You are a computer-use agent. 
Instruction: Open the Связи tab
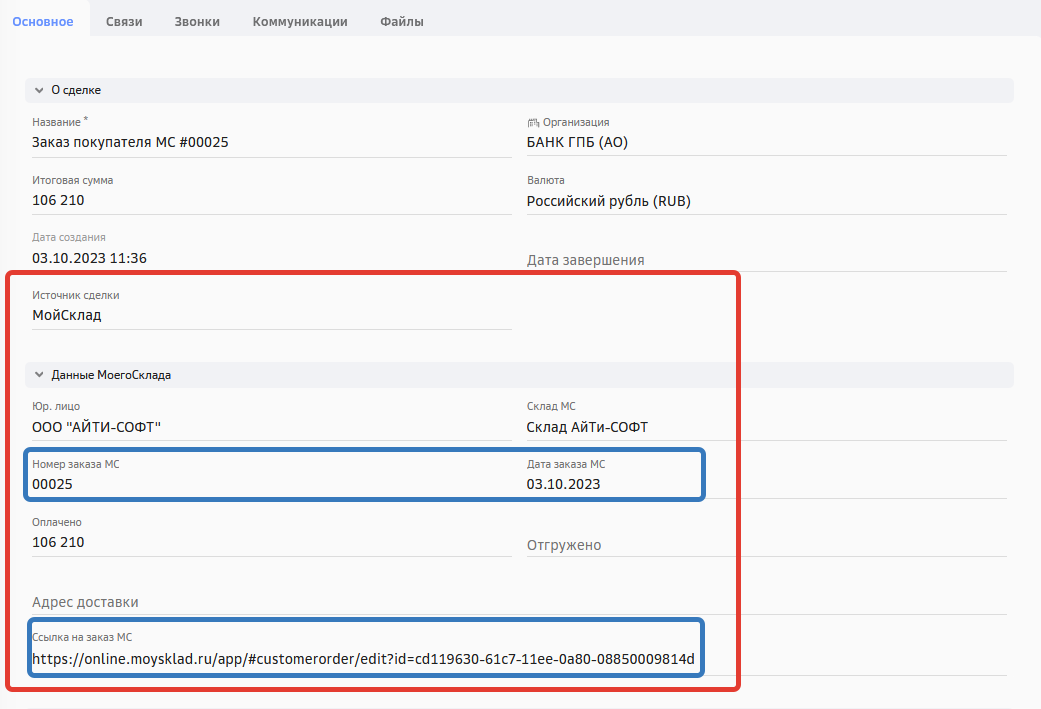(124, 21)
